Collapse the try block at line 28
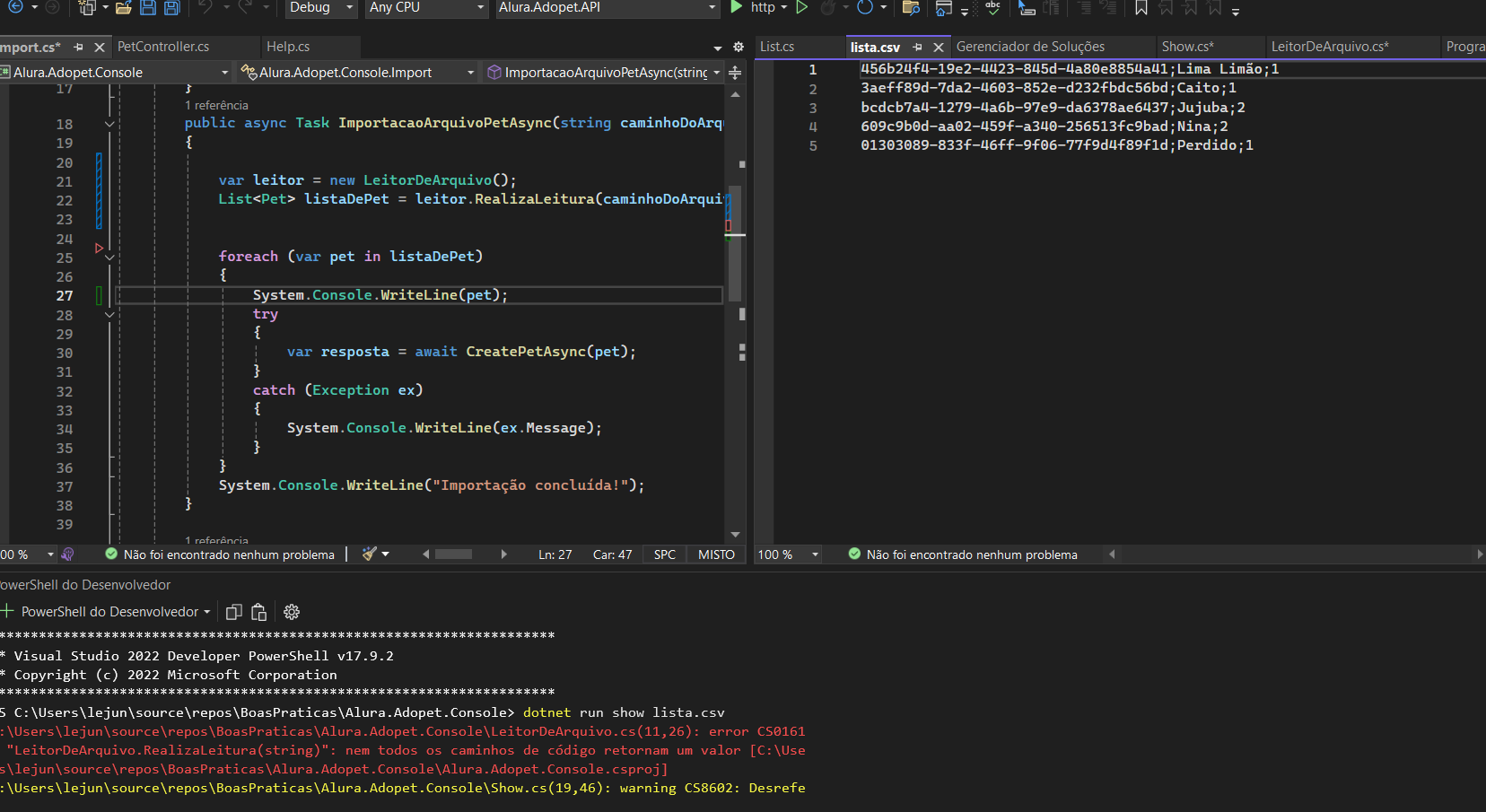The height and width of the screenshot is (812, 1486). (x=109, y=315)
